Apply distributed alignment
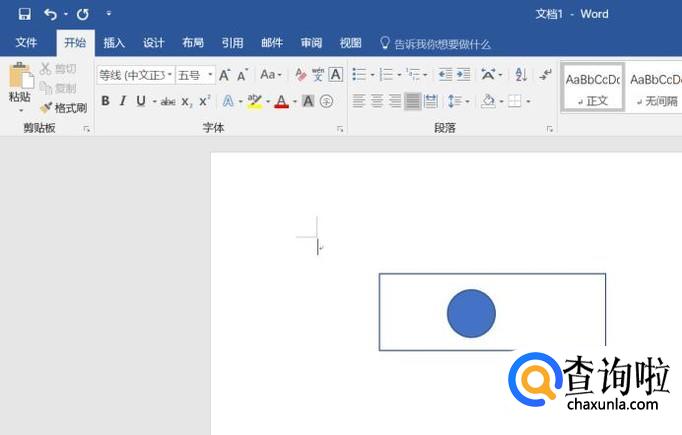This screenshot has width=682, height=435. tap(431, 101)
